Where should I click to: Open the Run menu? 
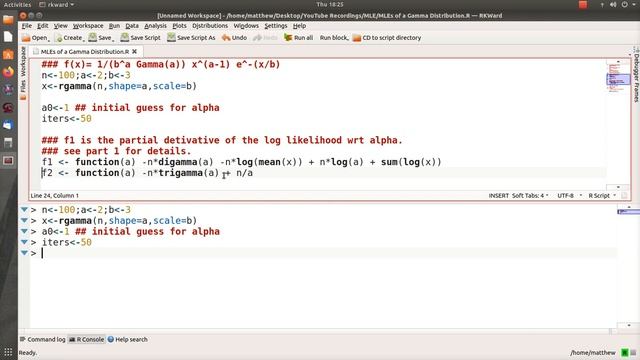[x=114, y=26]
